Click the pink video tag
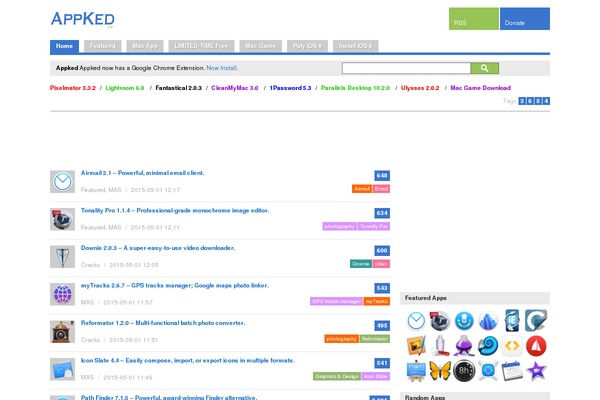600x400 pixels. (381, 264)
